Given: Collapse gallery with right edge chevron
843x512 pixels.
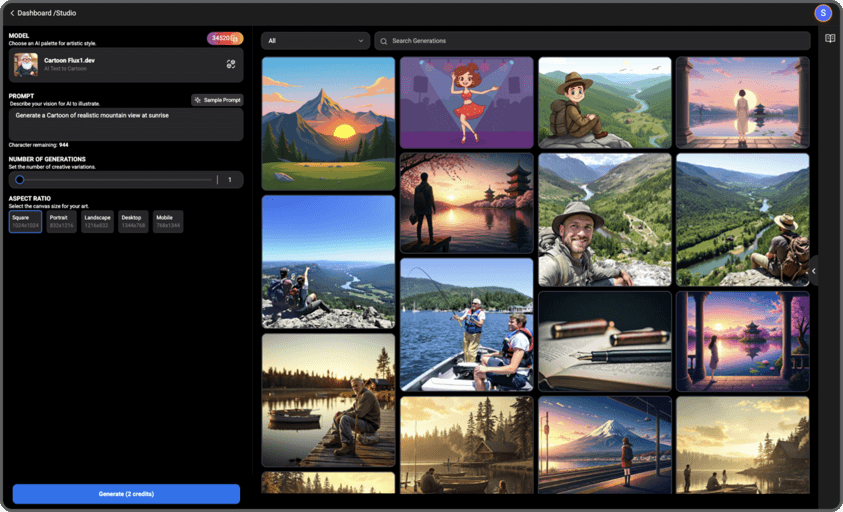Looking at the screenshot, I should point(813,271).
